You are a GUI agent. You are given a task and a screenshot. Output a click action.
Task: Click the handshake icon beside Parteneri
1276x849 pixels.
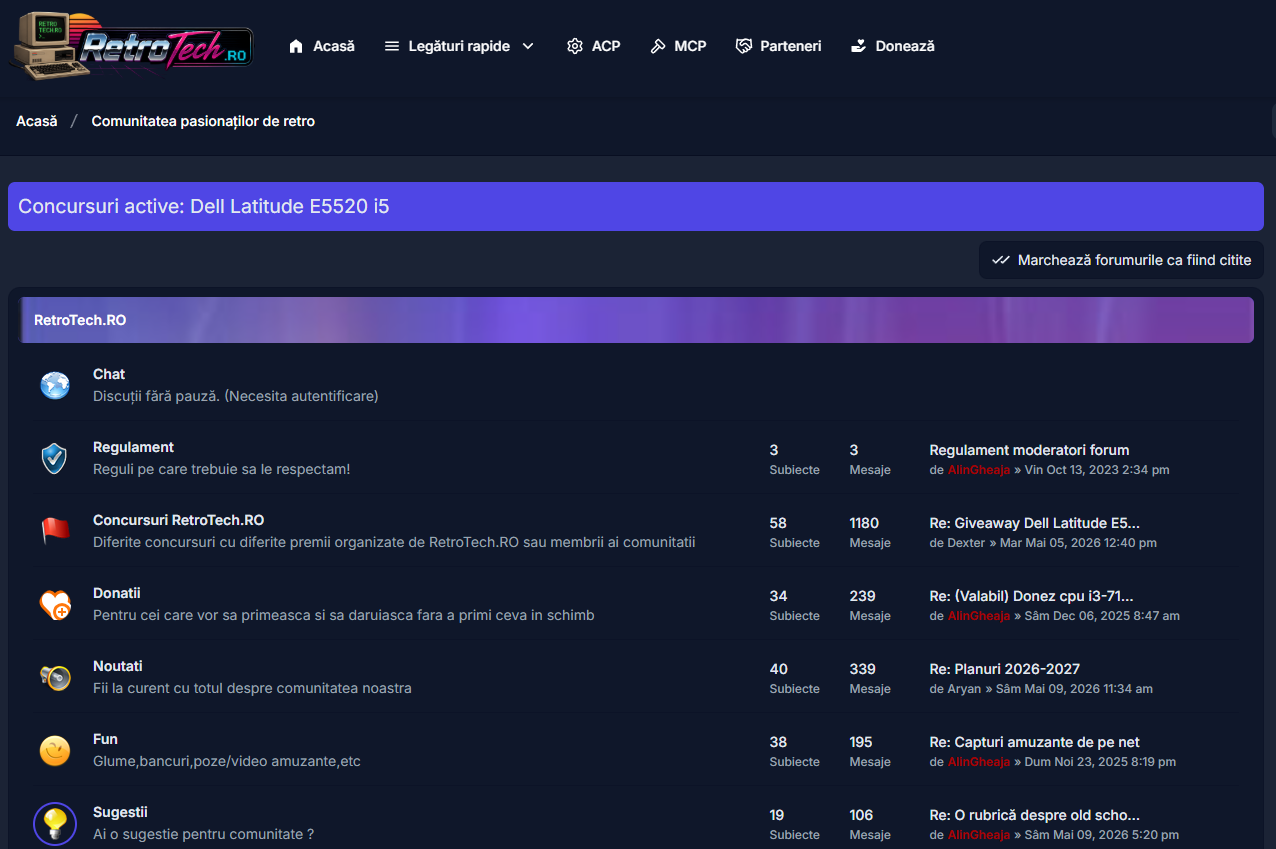(743, 46)
